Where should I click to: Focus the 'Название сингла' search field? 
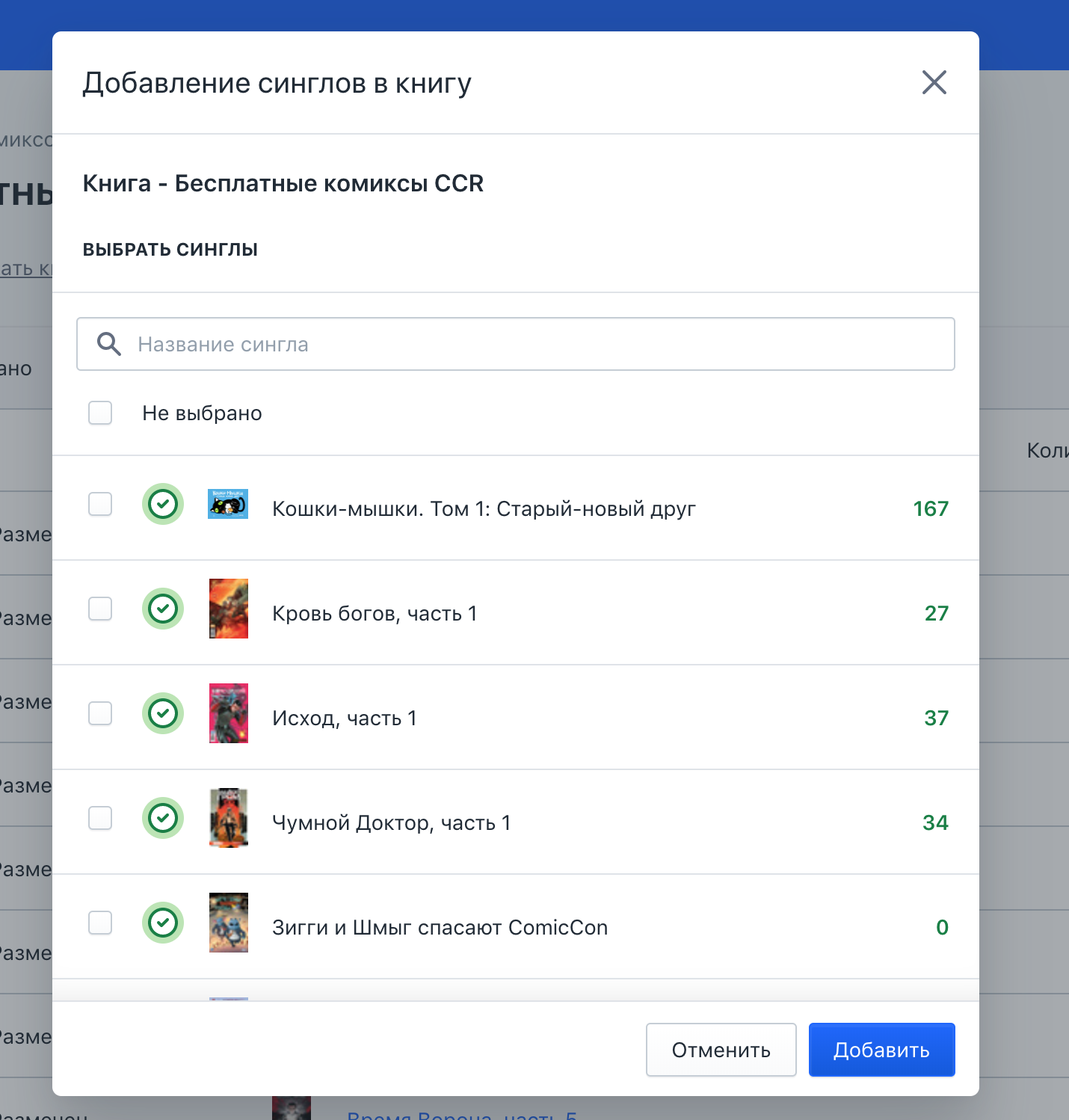516,344
